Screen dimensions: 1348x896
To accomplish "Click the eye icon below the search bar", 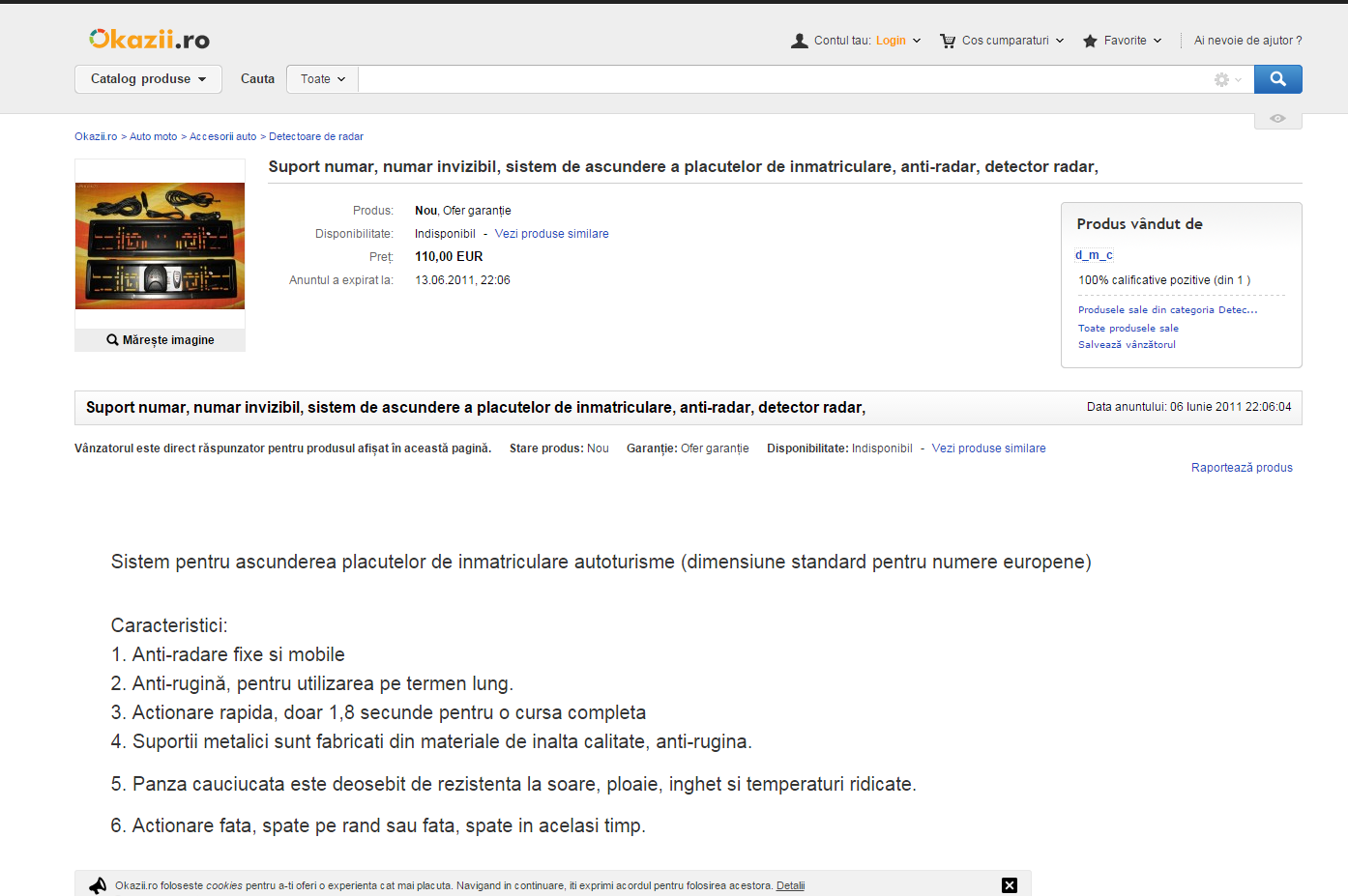I will click(x=1277, y=118).
